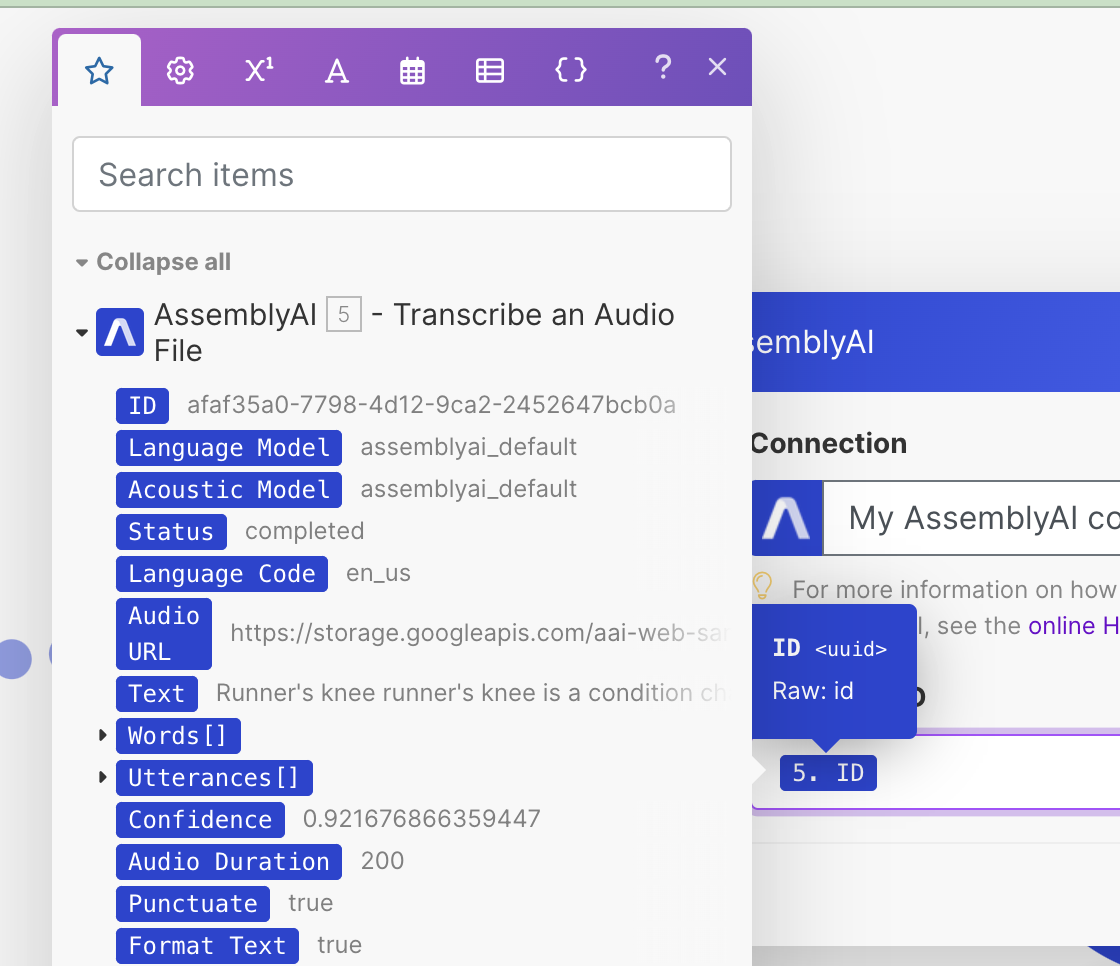Image resolution: width=1120 pixels, height=966 pixels.
Task: Click the mapped 5. ID token
Action: pyautogui.click(x=828, y=773)
